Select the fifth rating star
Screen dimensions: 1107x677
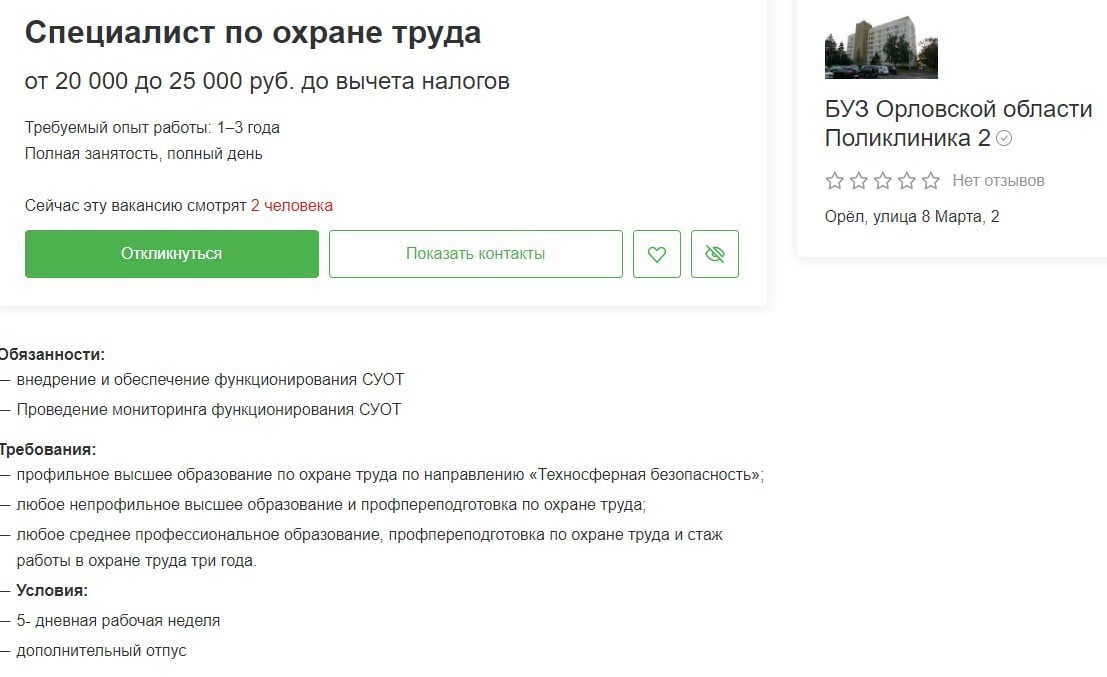(931, 181)
